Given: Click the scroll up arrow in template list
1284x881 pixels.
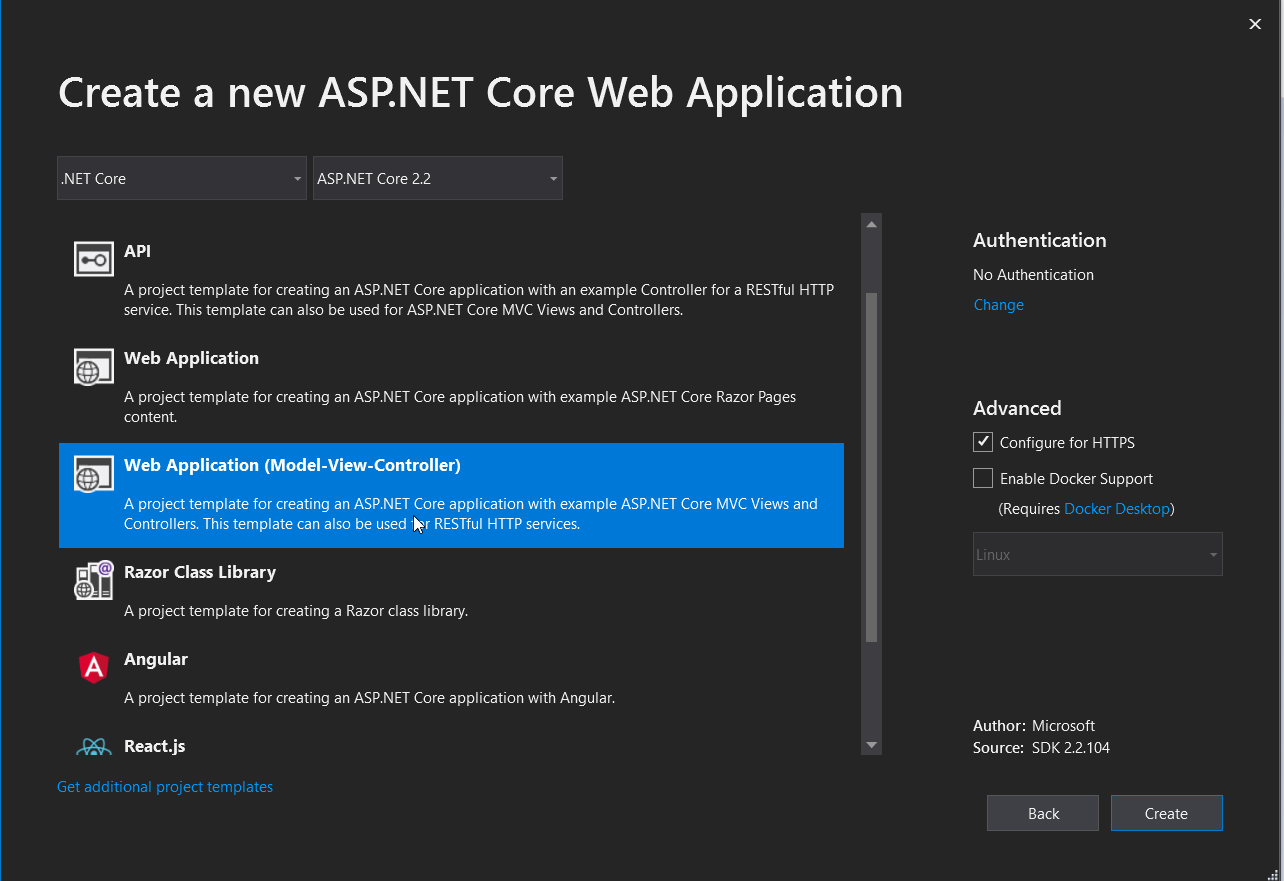Looking at the screenshot, I should point(871,224).
